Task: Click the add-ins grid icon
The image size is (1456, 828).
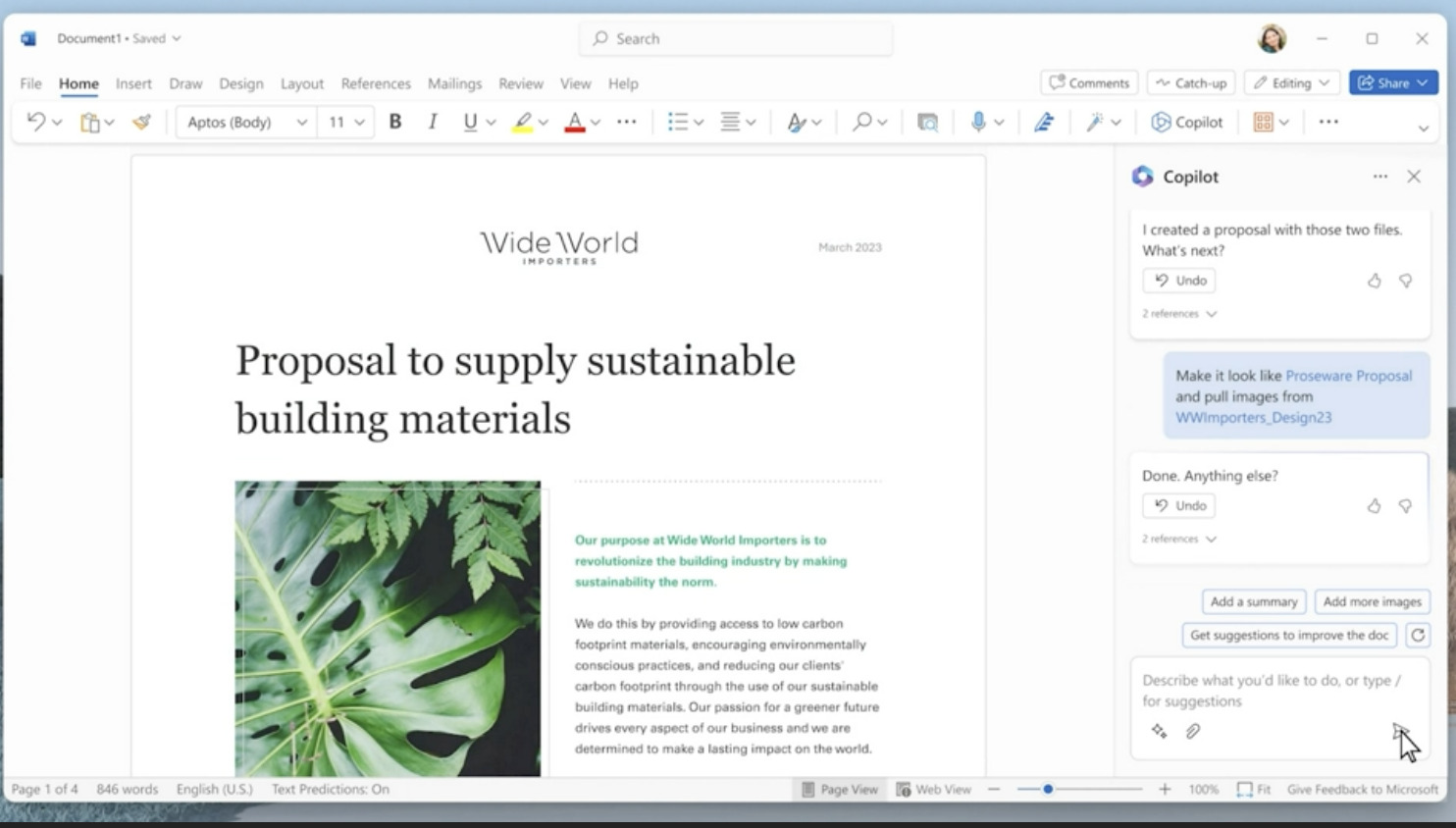Action: (x=1263, y=122)
